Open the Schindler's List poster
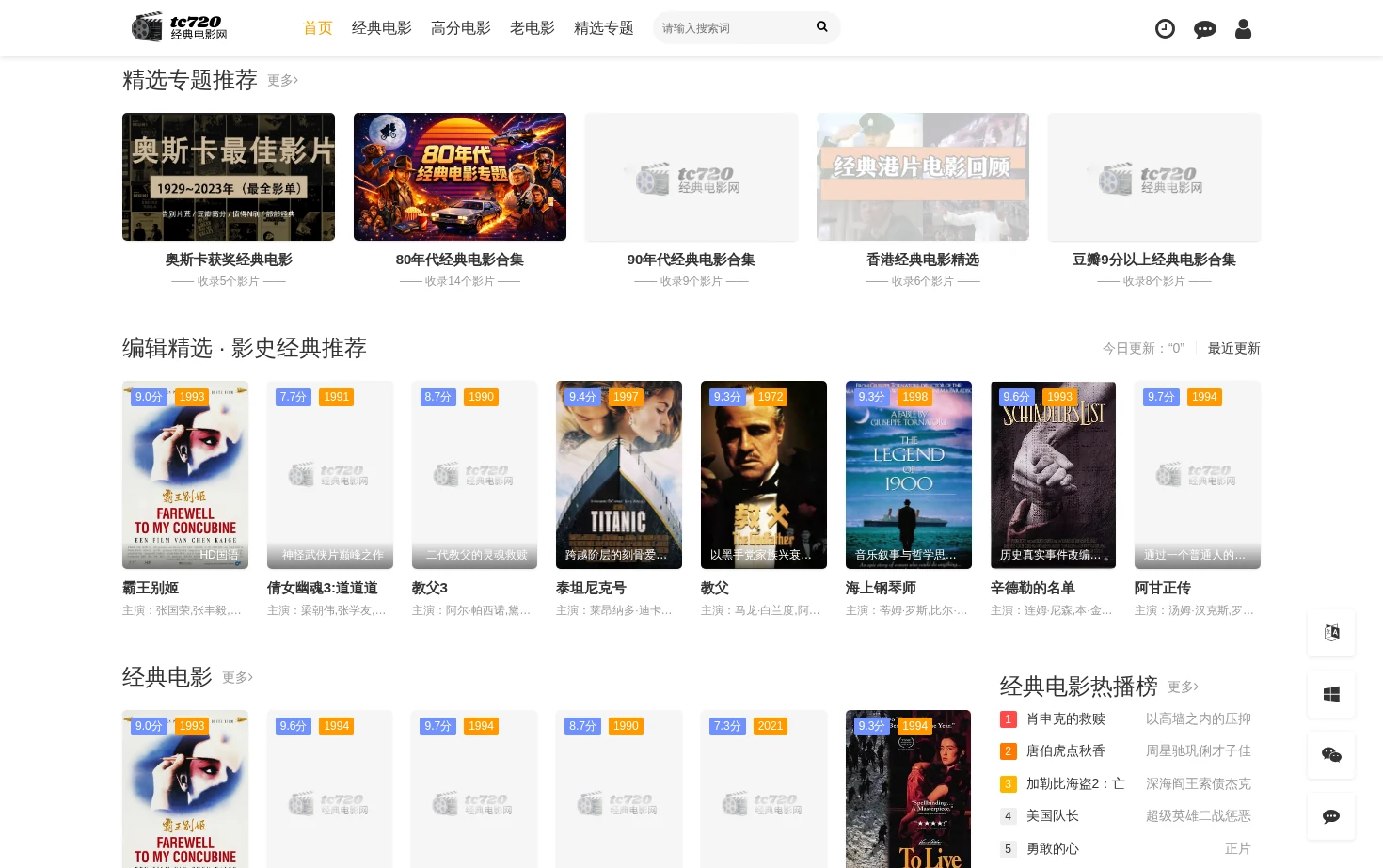1383x868 pixels. tap(1054, 475)
